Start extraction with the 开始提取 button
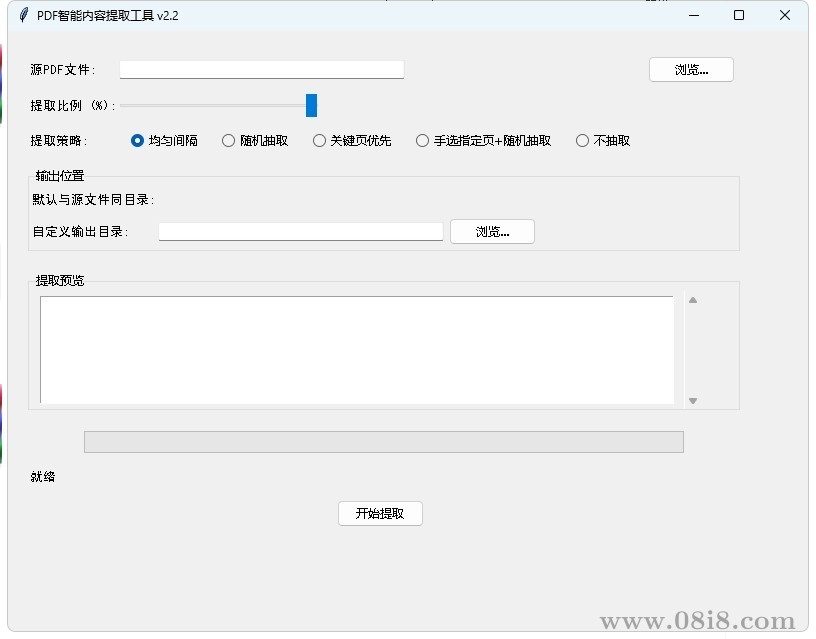This screenshot has width=816, height=639. pyautogui.click(x=380, y=514)
